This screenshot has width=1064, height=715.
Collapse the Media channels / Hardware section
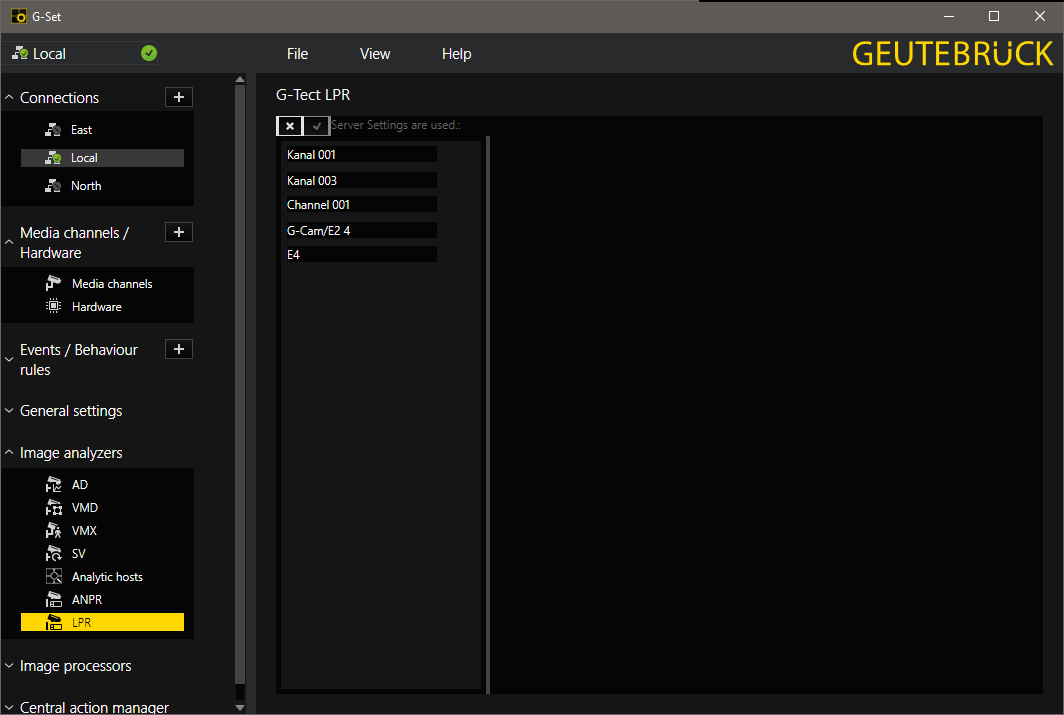click(9, 242)
